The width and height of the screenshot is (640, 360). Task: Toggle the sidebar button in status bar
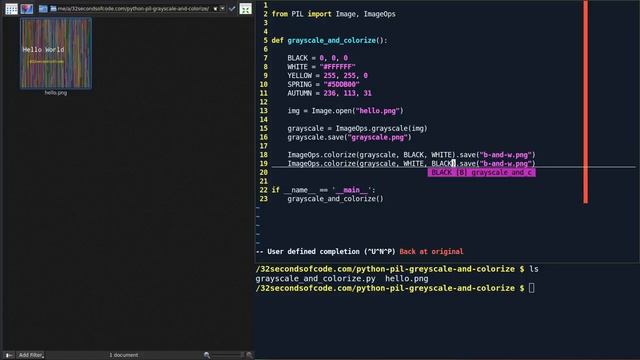tap(9, 355)
